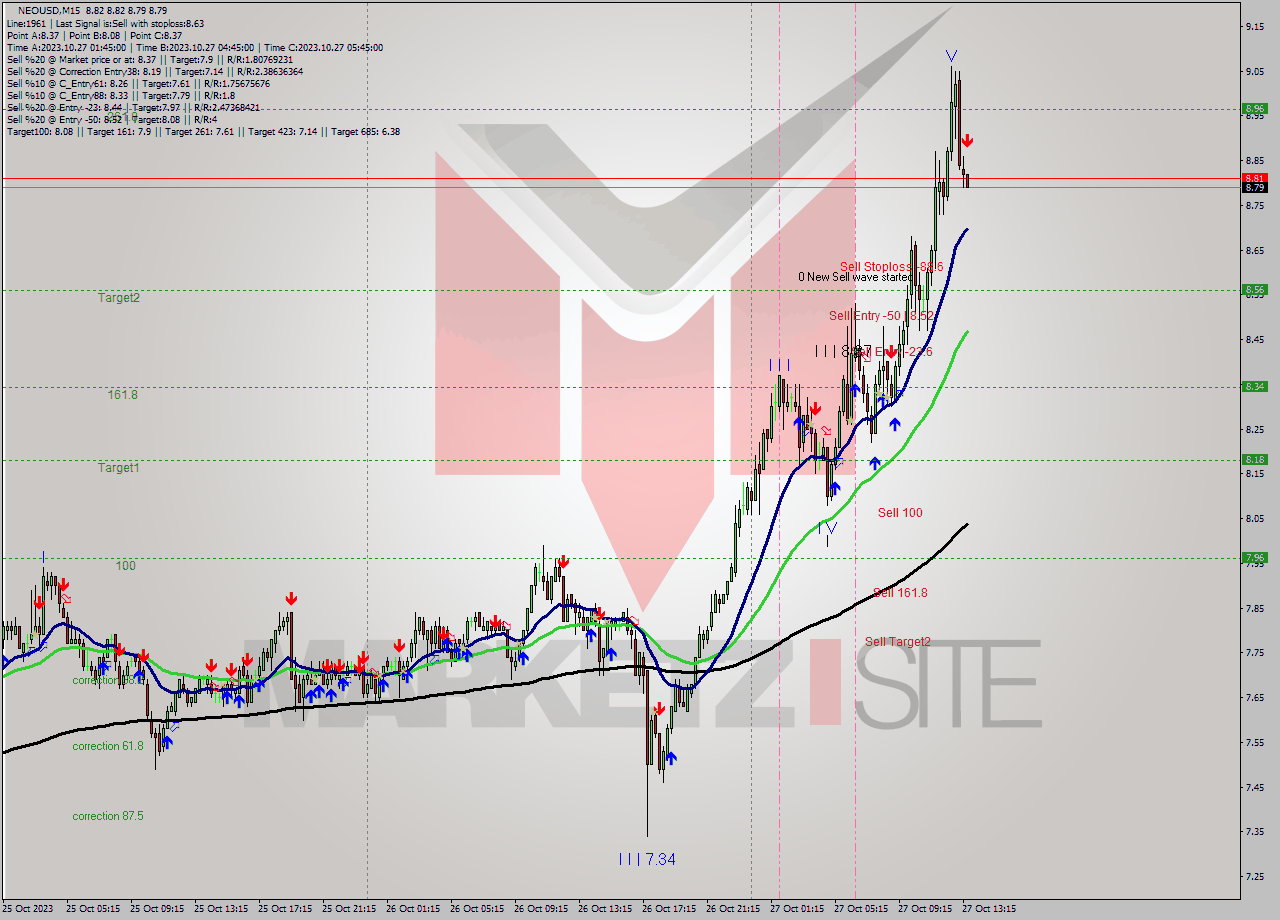Click the 'Target100: 8.08' targets line
This screenshot has width=1280, height=920.
pyautogui.click(x=203, y=131)
